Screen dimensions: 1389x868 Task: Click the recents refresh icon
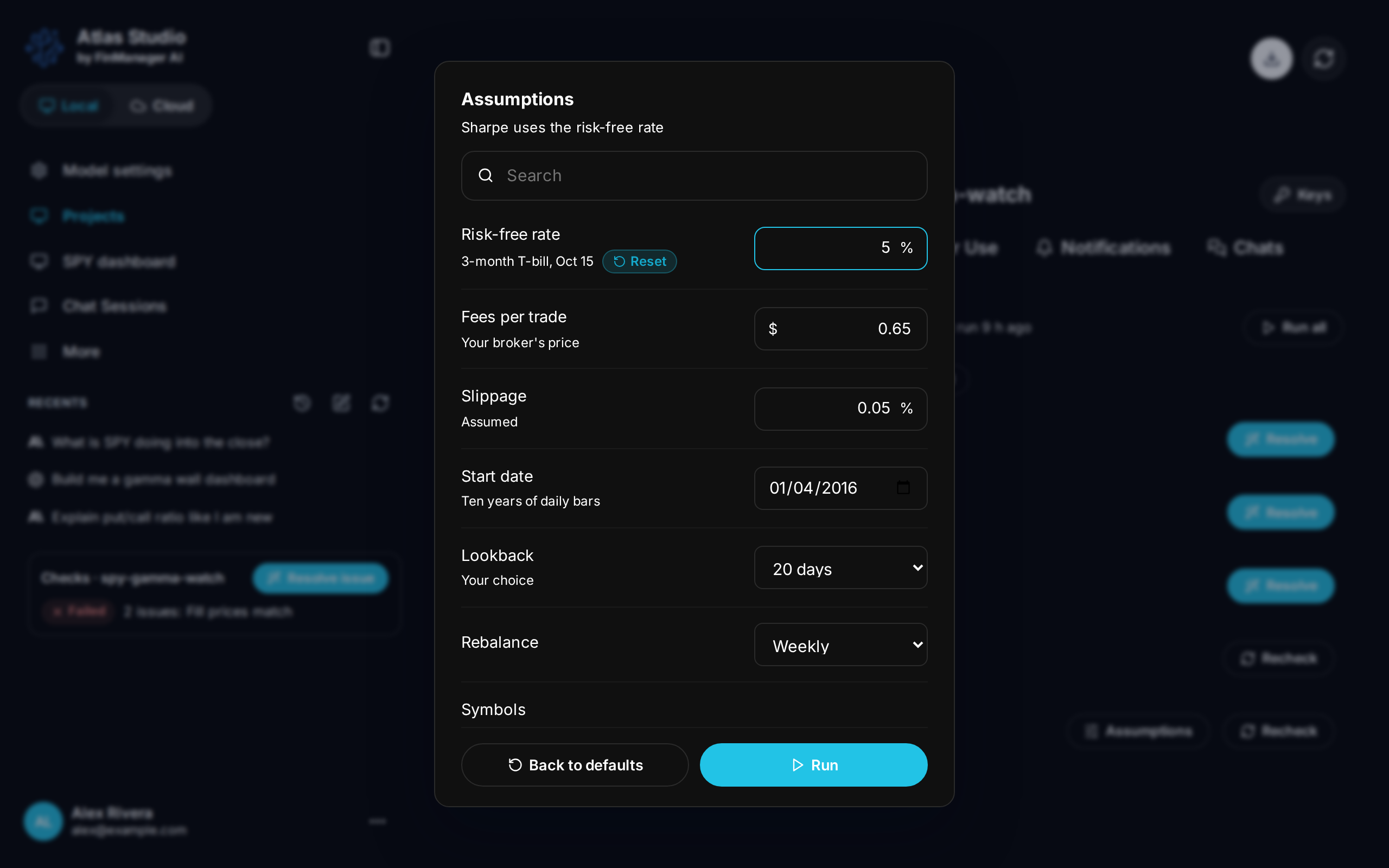(380, 403)
